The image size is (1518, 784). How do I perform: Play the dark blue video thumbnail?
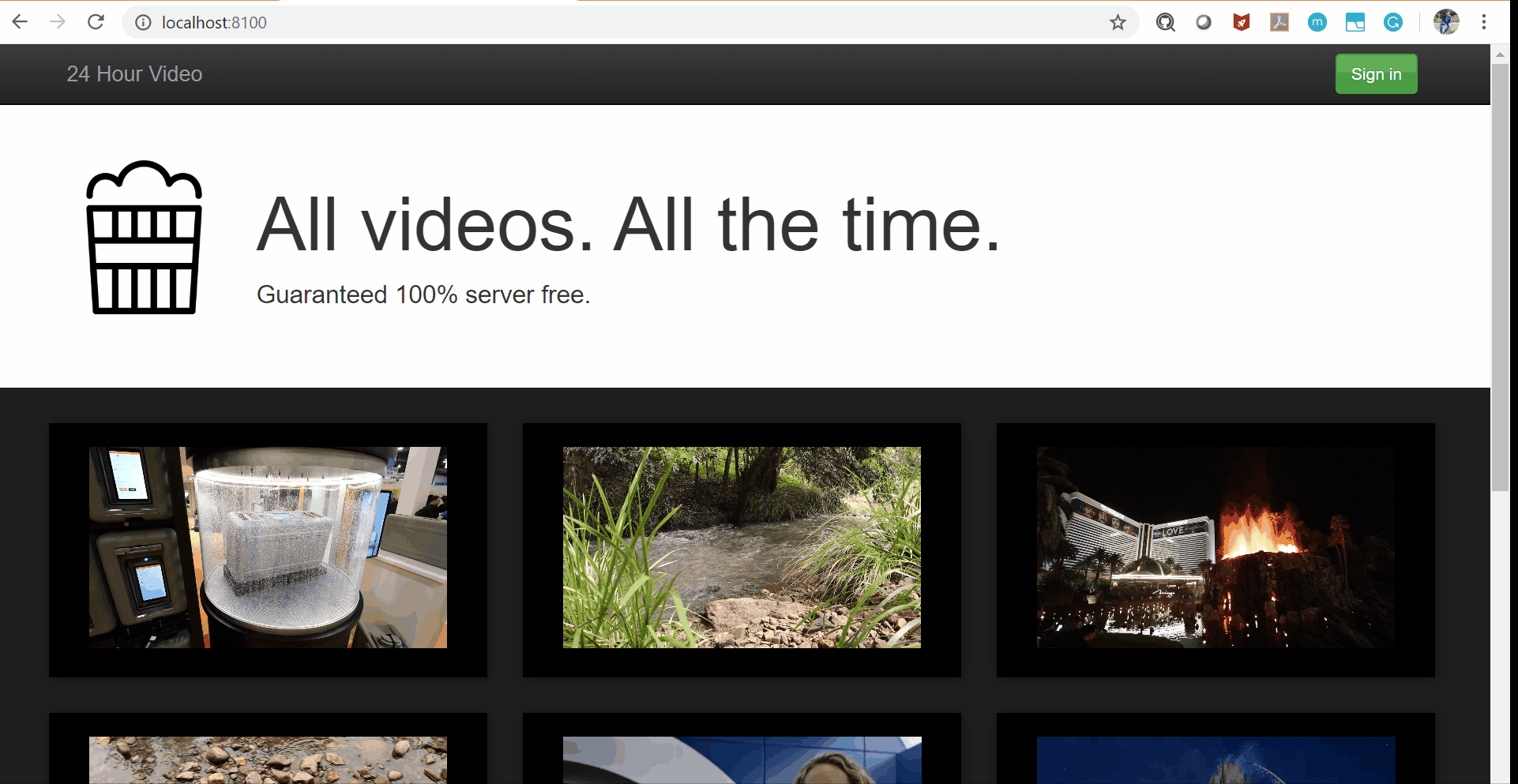1216,760
